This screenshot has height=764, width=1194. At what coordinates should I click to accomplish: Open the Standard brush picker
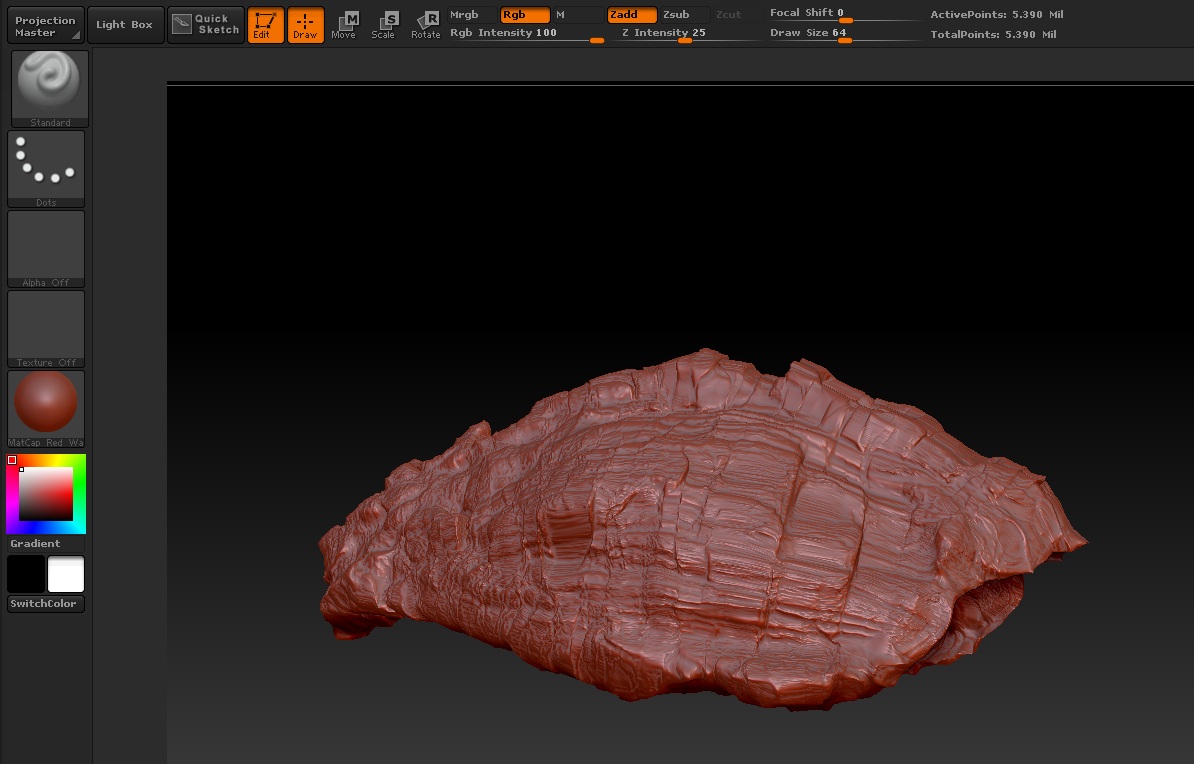pyautogui.click(x=49, y=88)
